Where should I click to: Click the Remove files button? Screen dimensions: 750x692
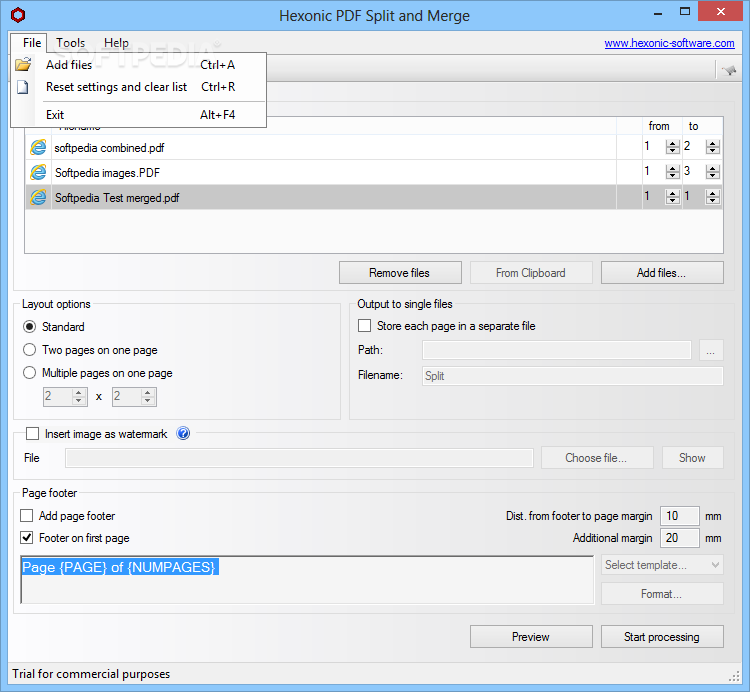pos(400,273)
